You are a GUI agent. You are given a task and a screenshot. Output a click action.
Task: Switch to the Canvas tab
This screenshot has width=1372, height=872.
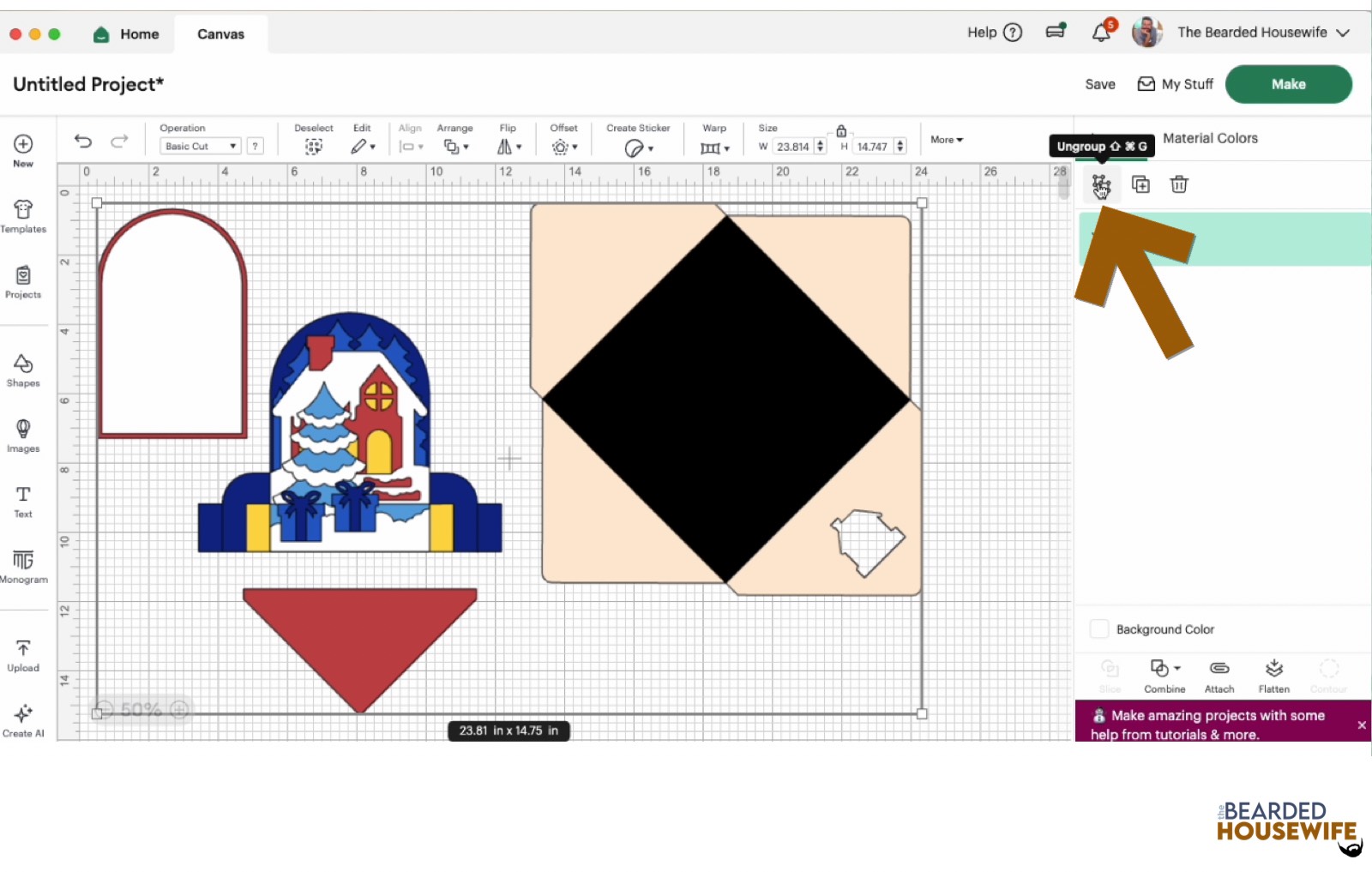coord(220,33)
